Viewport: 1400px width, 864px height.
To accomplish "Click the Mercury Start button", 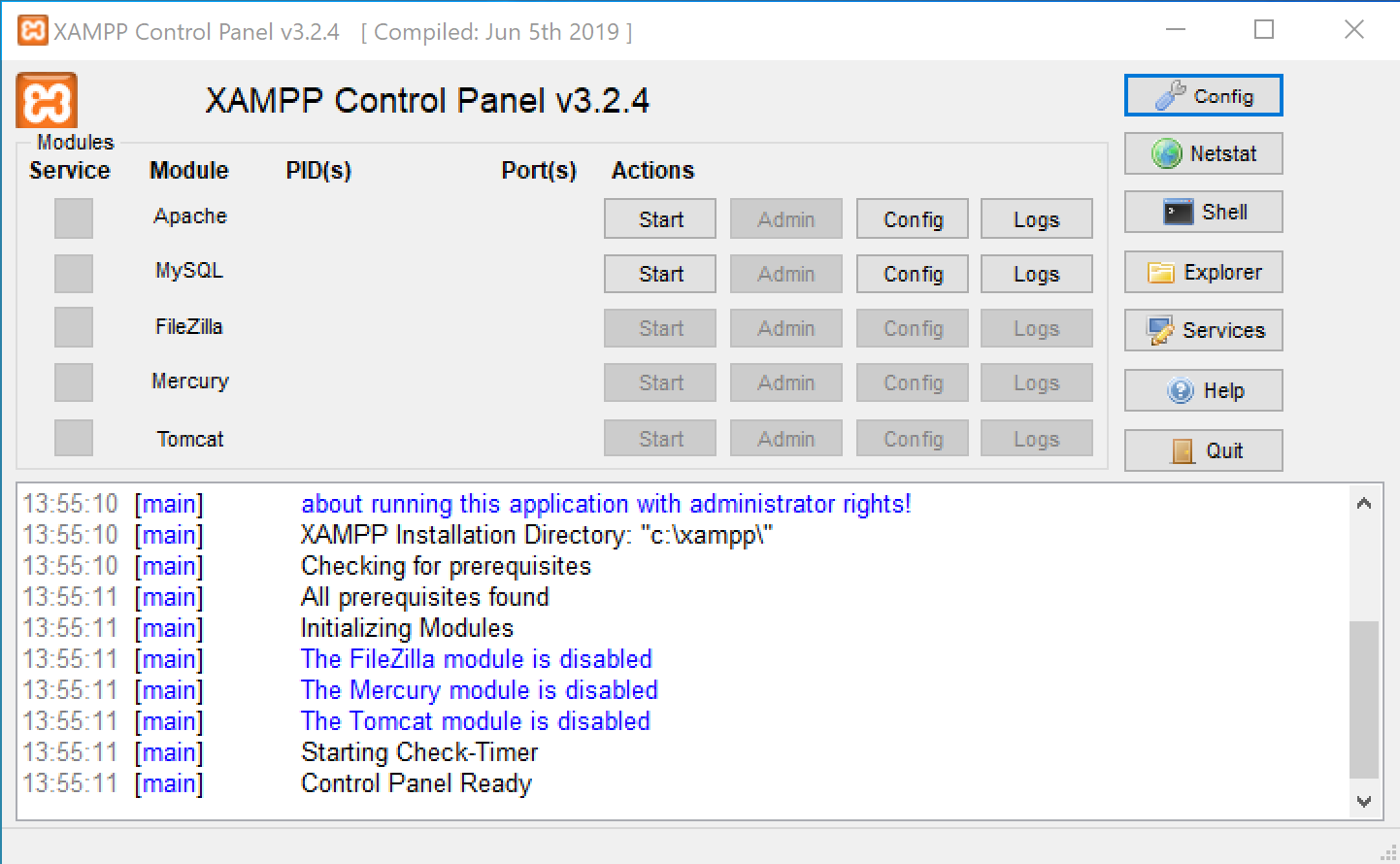I will point(660,382).
